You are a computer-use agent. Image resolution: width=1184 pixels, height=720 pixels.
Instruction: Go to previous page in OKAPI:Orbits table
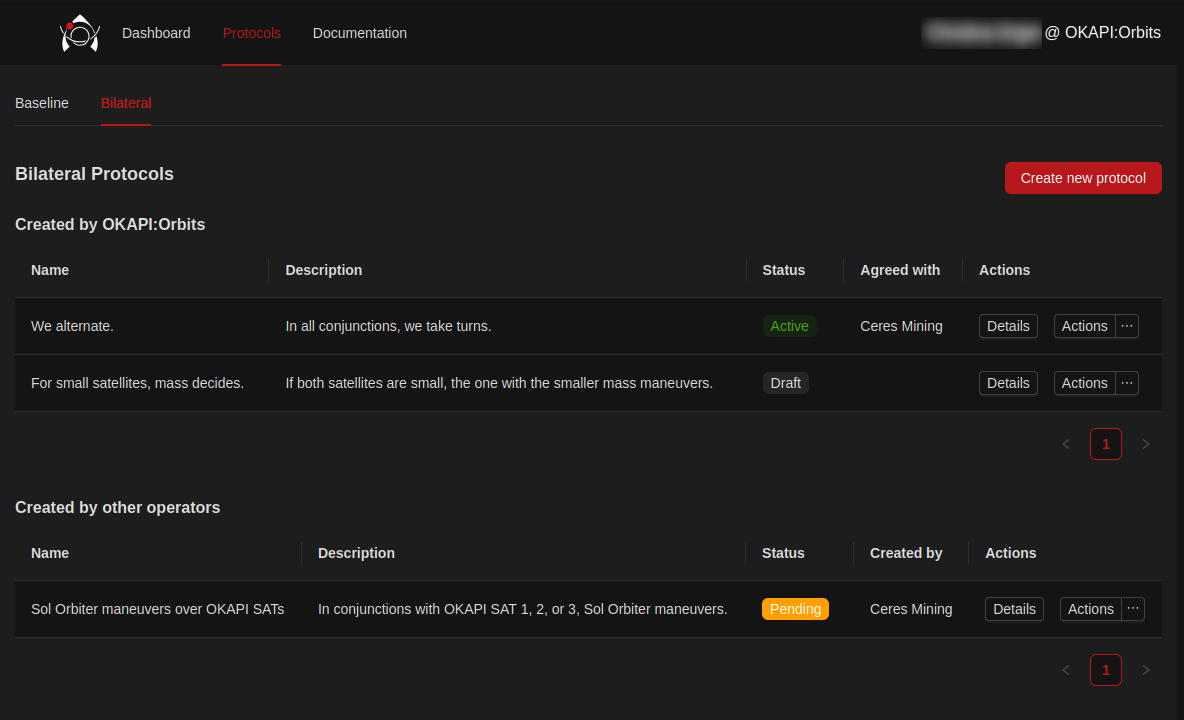pyautogui.click(x=1066, y=445)
